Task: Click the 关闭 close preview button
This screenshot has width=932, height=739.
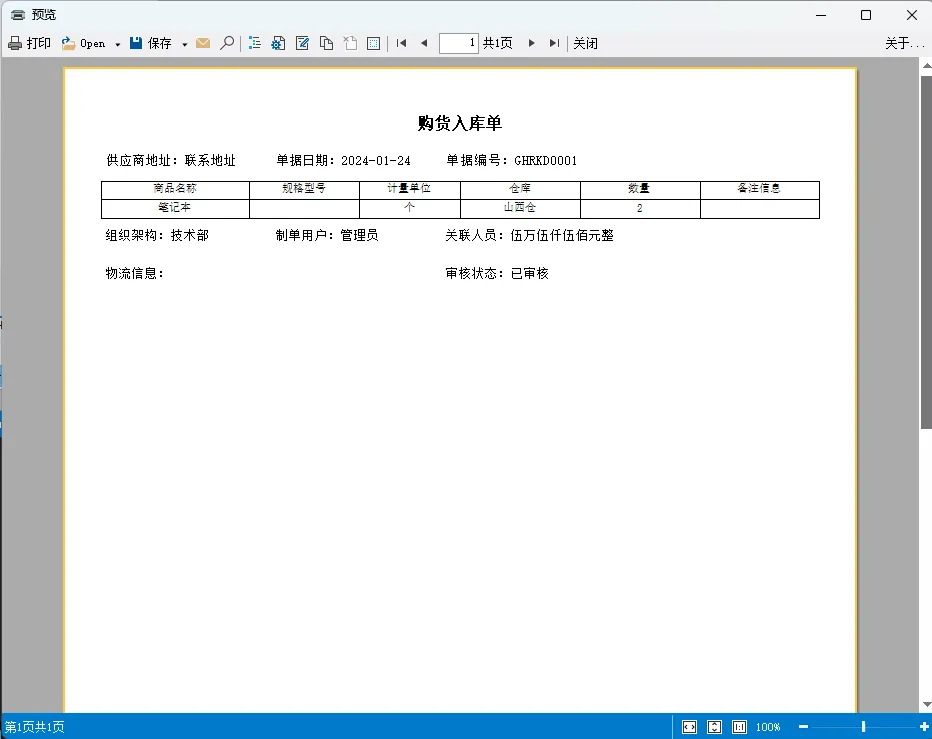Action: click(x=585, y=43)
